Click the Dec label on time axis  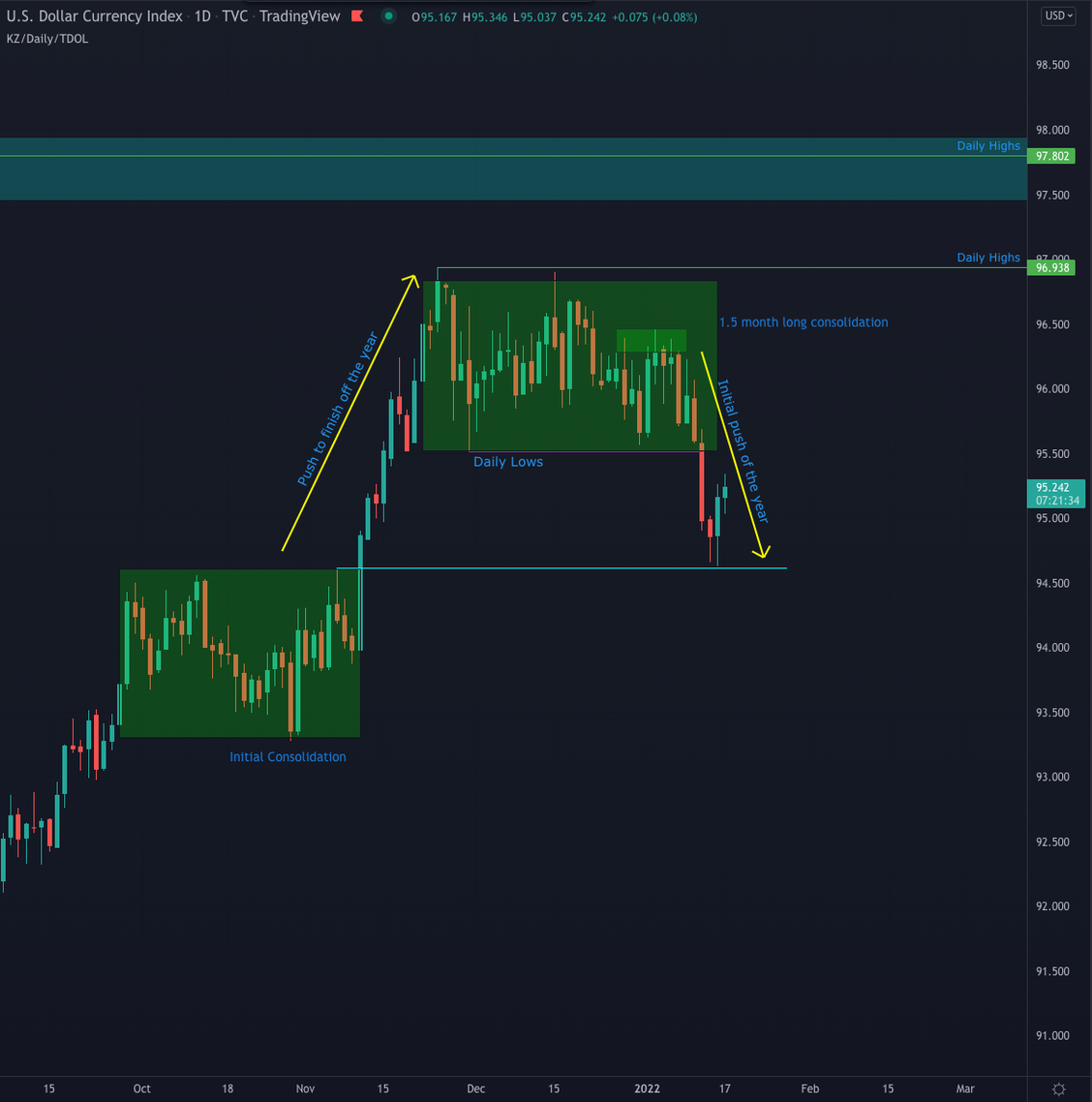pos(475,1088)
